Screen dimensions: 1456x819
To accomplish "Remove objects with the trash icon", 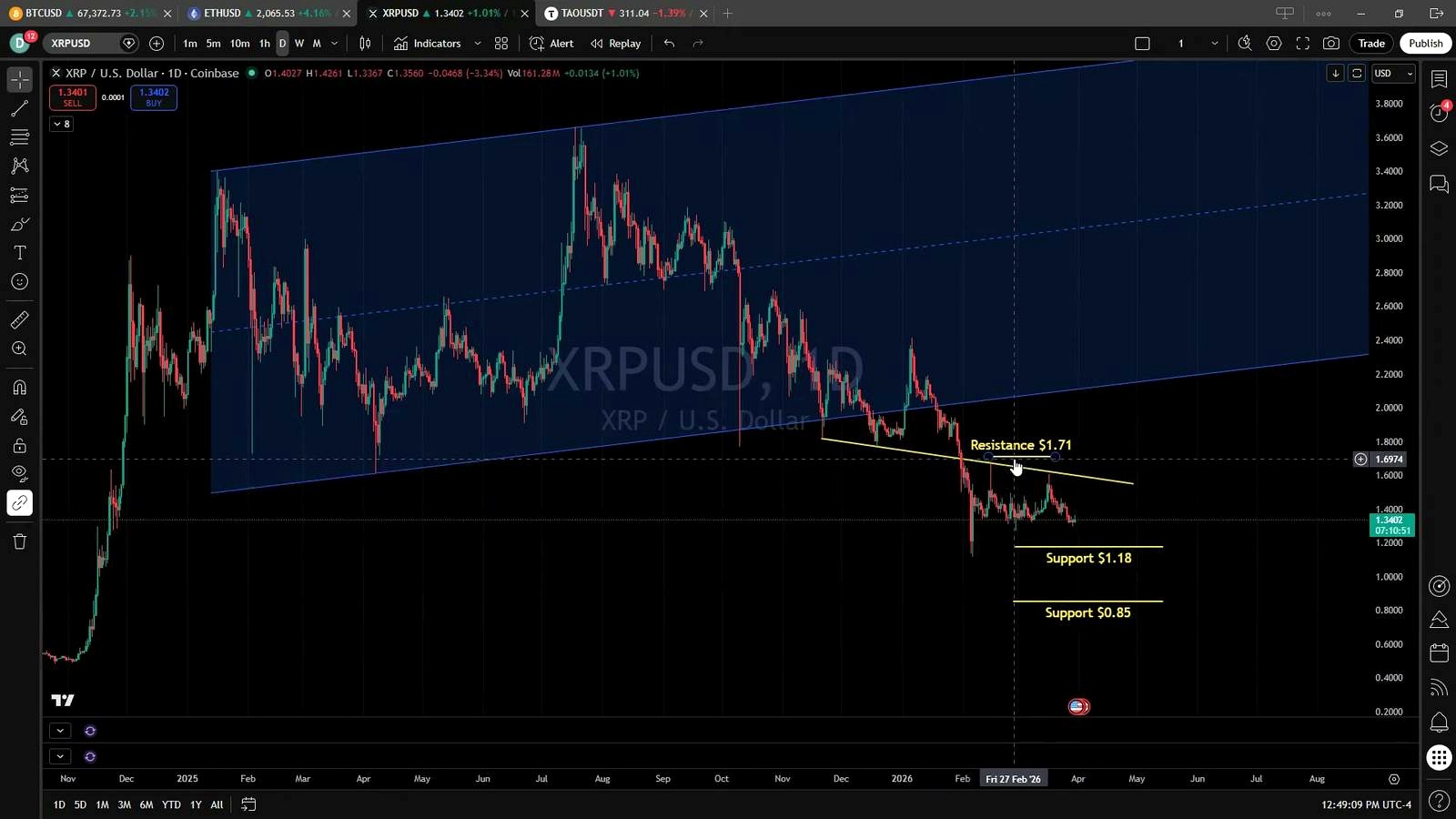I will (19, 541).
